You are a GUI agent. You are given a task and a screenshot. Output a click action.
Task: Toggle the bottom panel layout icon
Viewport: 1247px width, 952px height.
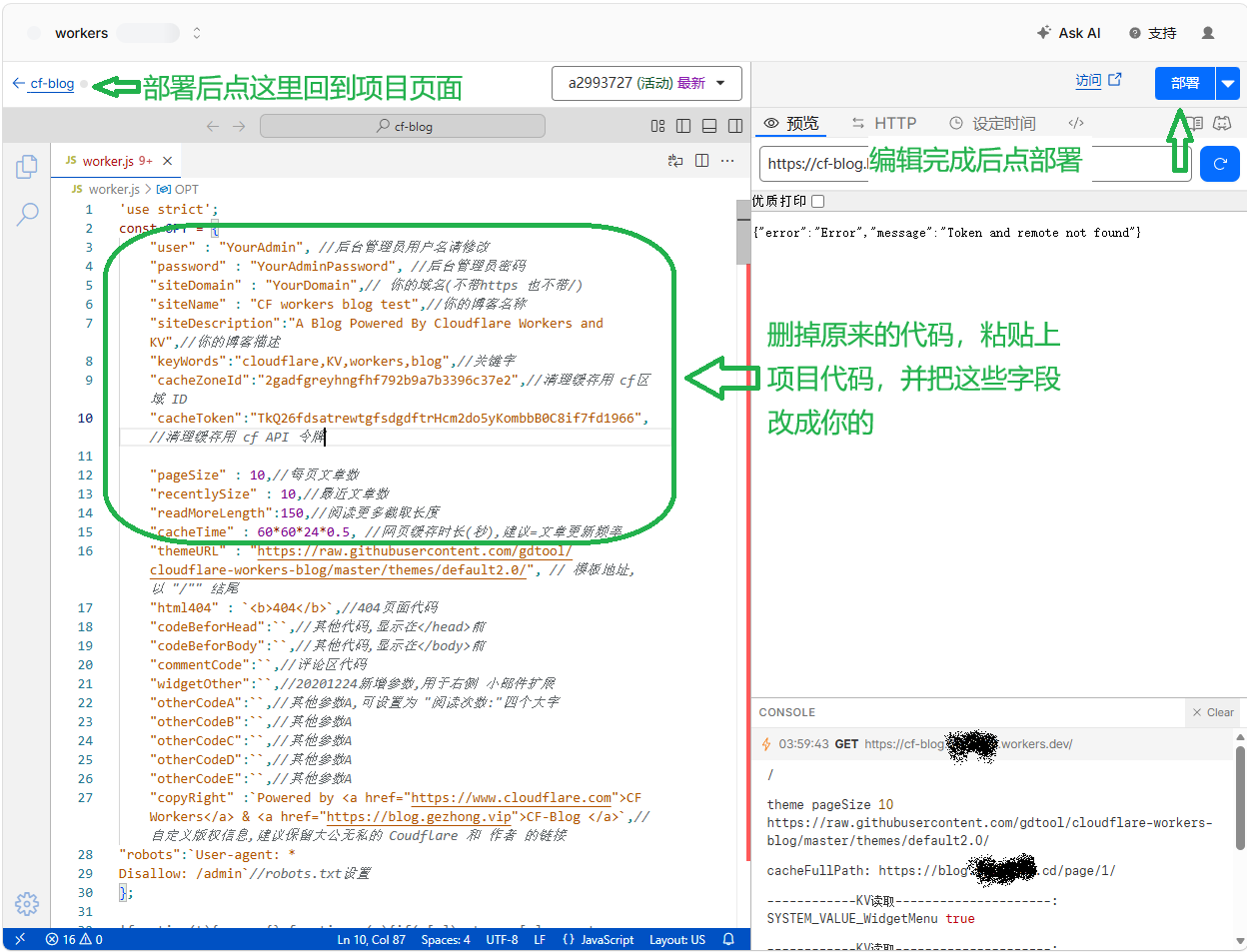tap(709, 126)
